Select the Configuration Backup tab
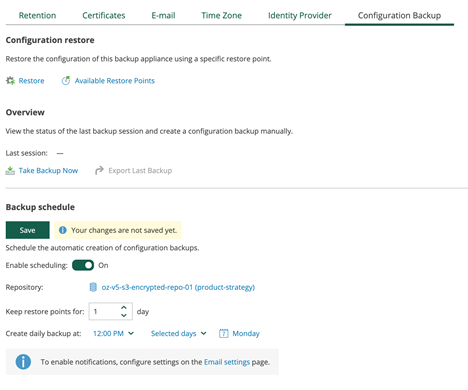The image size is (468, 390). [399, 15]
